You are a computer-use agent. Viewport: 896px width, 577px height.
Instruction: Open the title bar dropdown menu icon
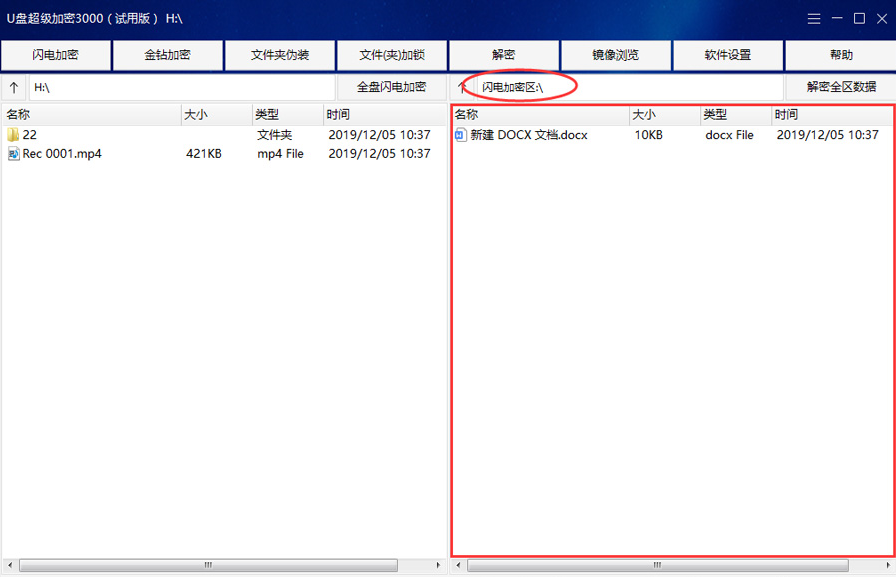coord(815,19)
